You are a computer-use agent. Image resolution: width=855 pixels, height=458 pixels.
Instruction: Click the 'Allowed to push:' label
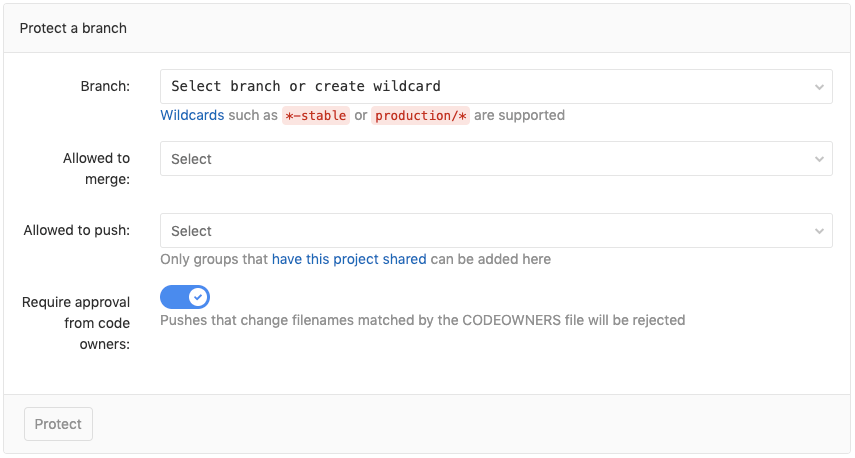point(77,230)
